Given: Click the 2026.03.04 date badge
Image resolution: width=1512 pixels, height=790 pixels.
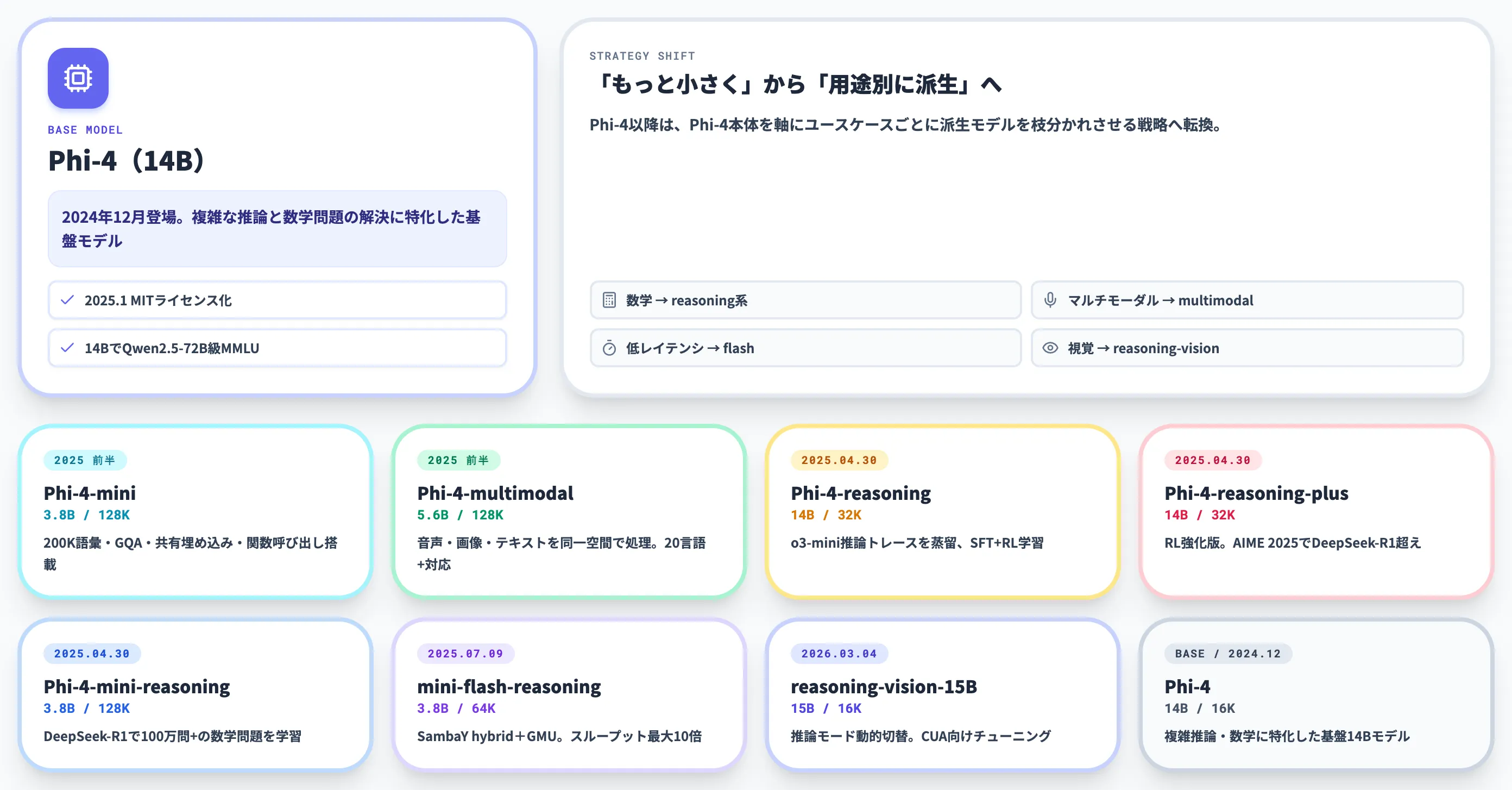Looking at the screenshot, I should pos(839,653).
